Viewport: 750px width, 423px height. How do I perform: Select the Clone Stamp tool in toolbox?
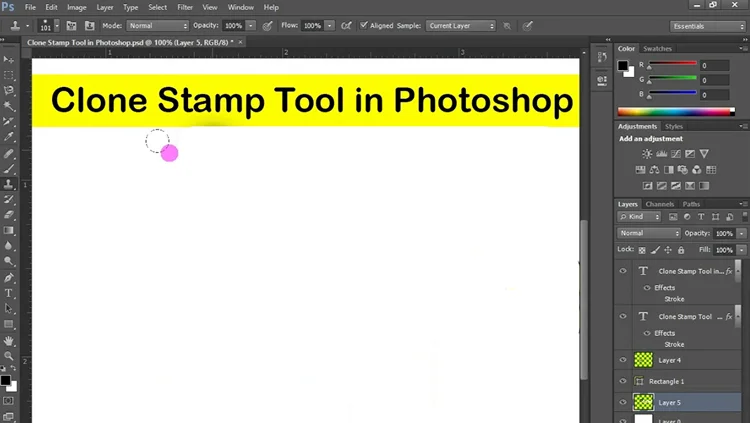[9, 184]
